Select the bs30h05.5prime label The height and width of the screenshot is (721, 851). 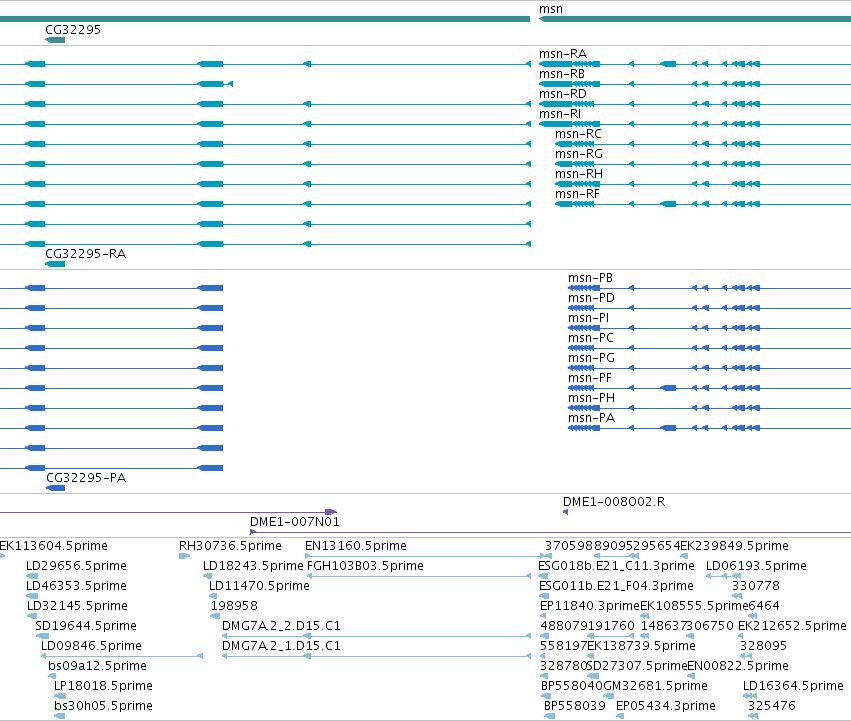pos(103,707)
